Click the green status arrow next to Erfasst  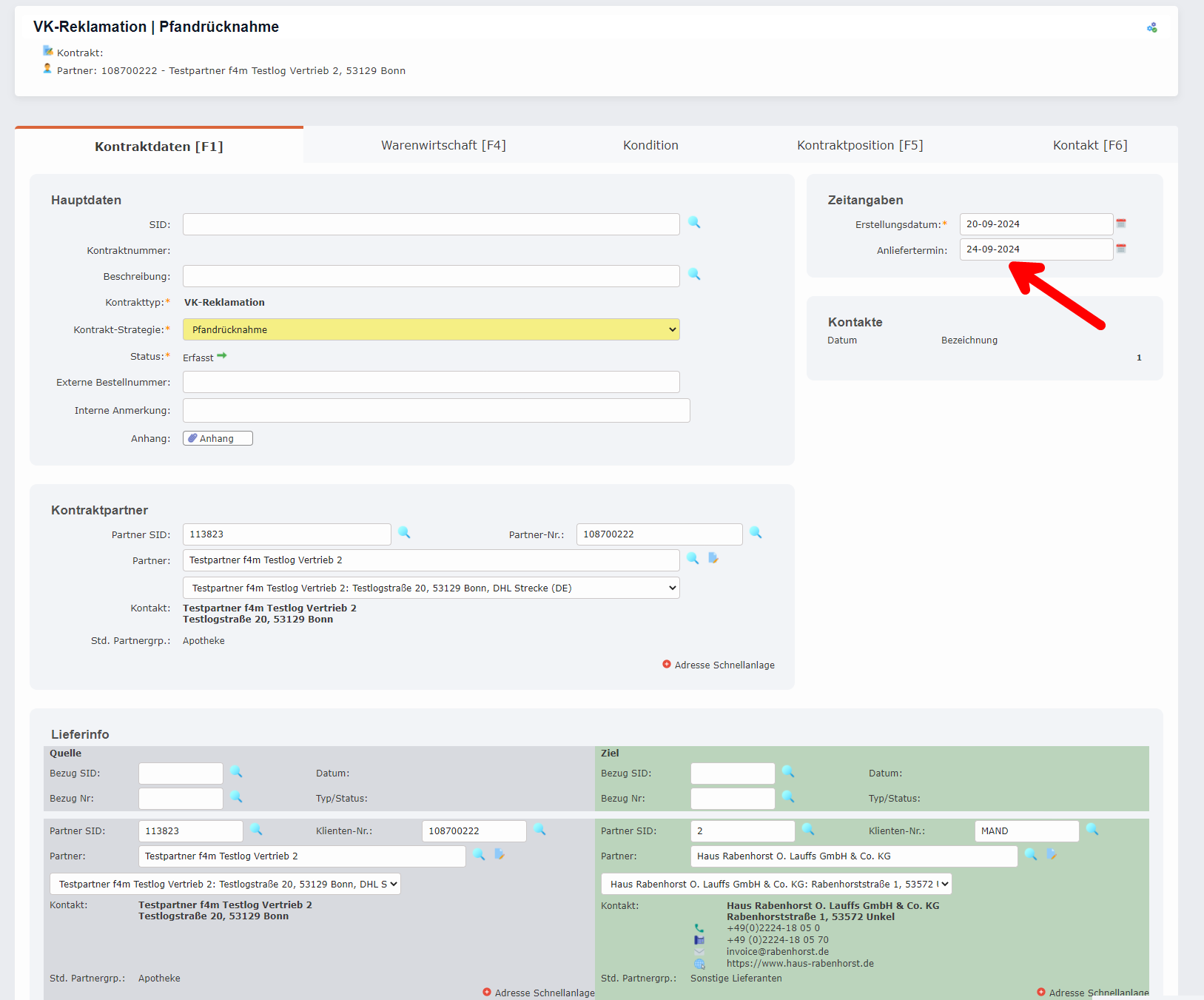click(223, 356)
